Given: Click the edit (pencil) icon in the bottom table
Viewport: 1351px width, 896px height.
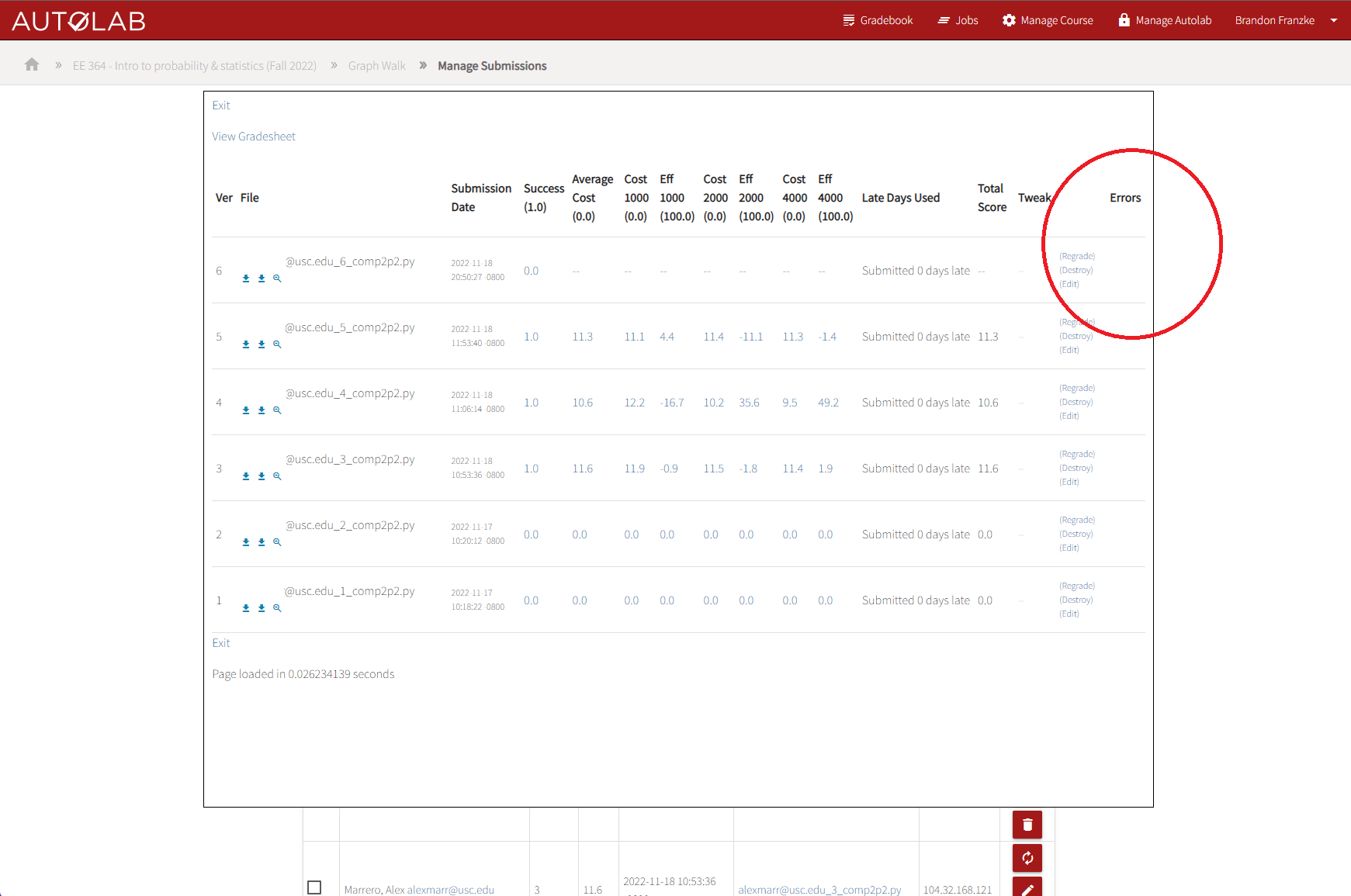Looking at the screenshot, I should [x=1027, y=889].
